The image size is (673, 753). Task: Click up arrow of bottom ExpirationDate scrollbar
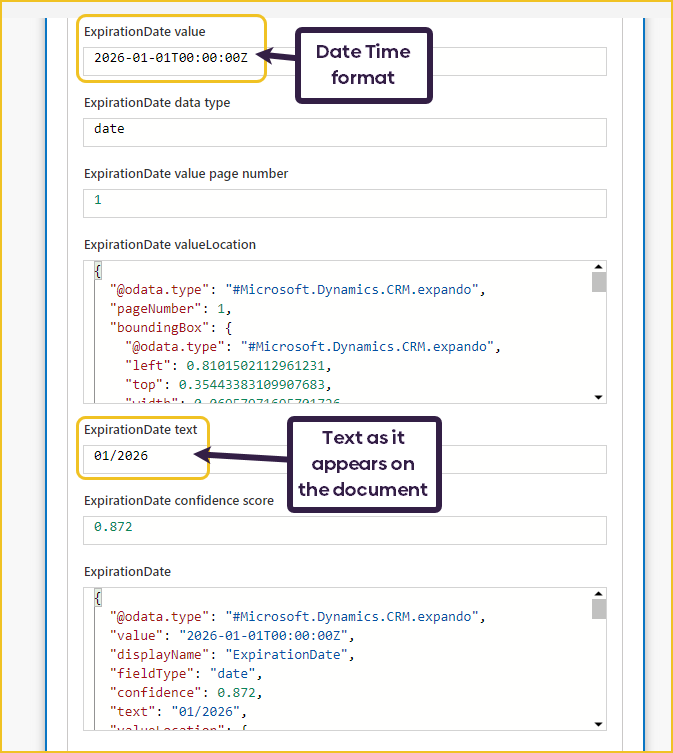598,594
